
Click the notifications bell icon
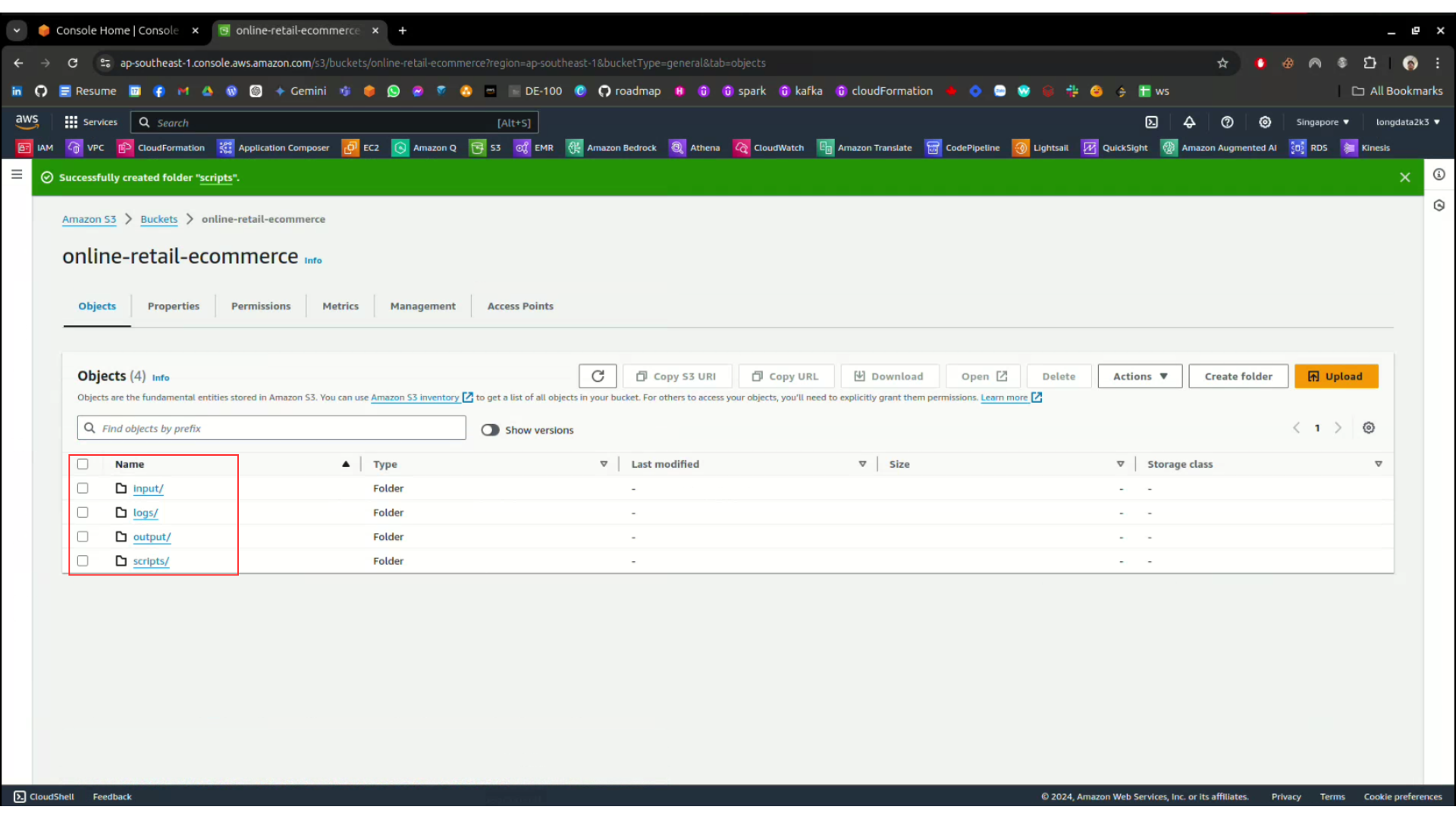tap(1189, 122)
